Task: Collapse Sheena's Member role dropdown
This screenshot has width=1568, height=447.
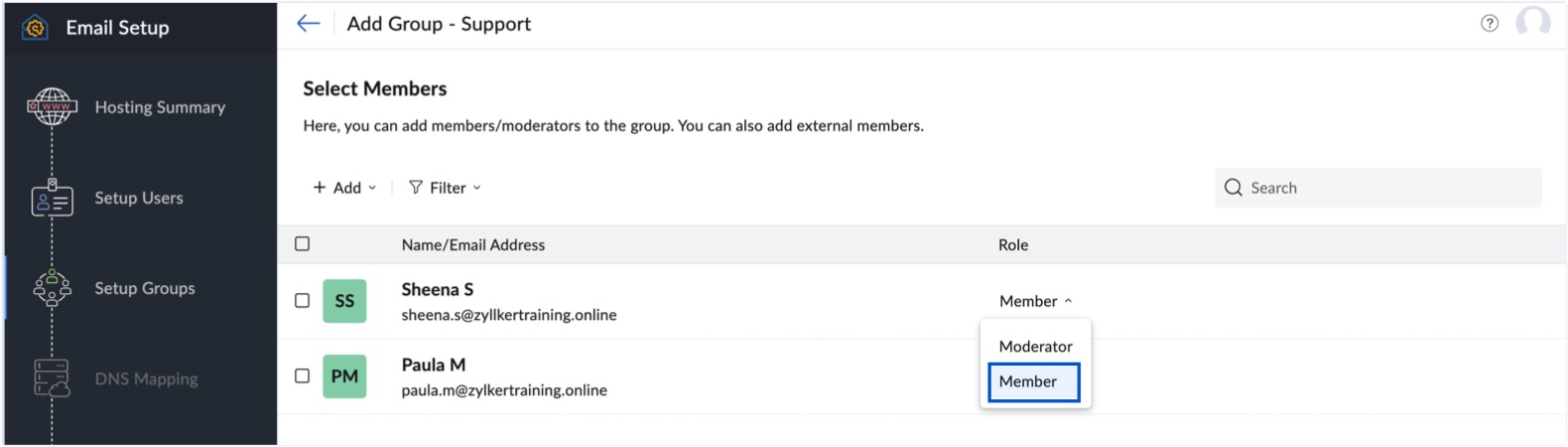Action: tap(1035, 301)
